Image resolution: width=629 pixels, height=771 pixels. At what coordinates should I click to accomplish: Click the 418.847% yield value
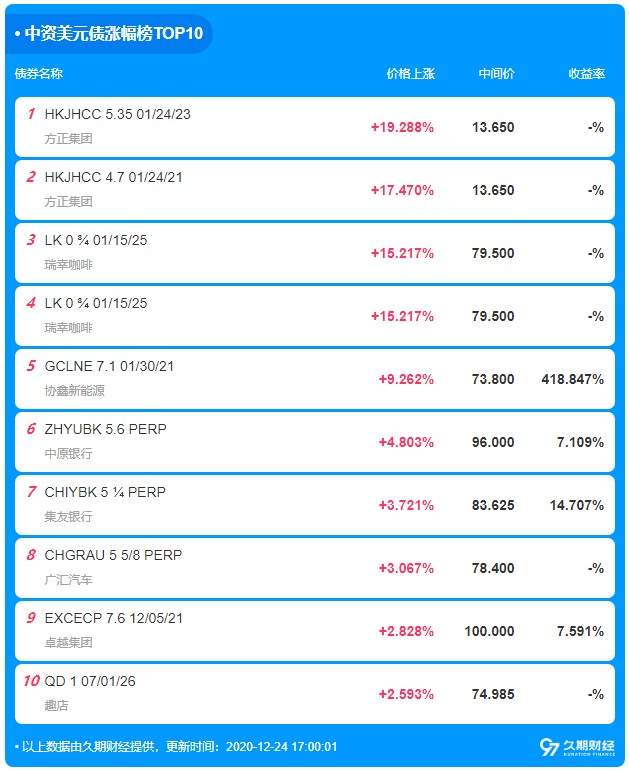(x=572, y=380)
